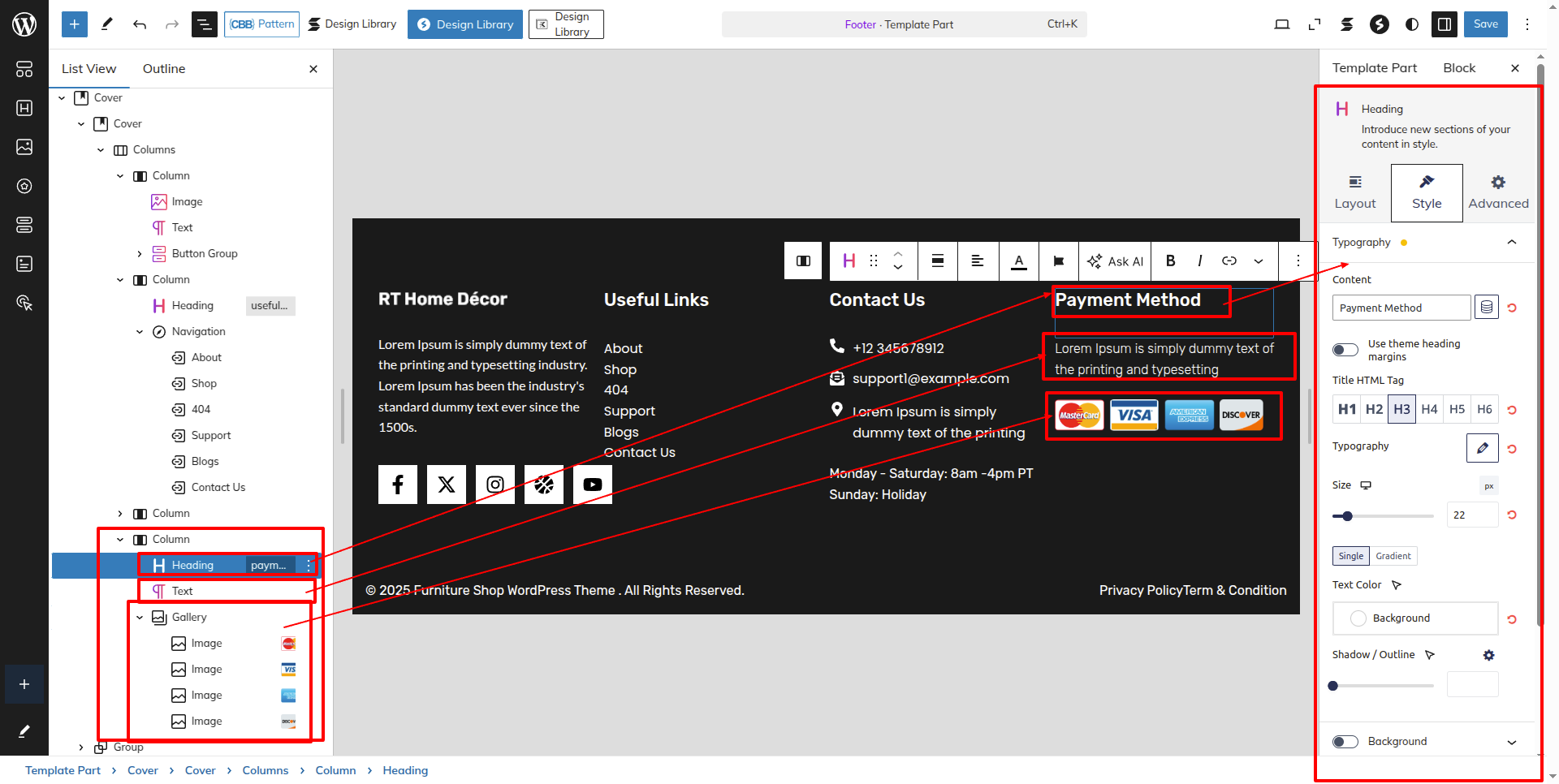Screen dimensions: 1559x784
Task: Select px size unit
Action: tap(1489, 486)
